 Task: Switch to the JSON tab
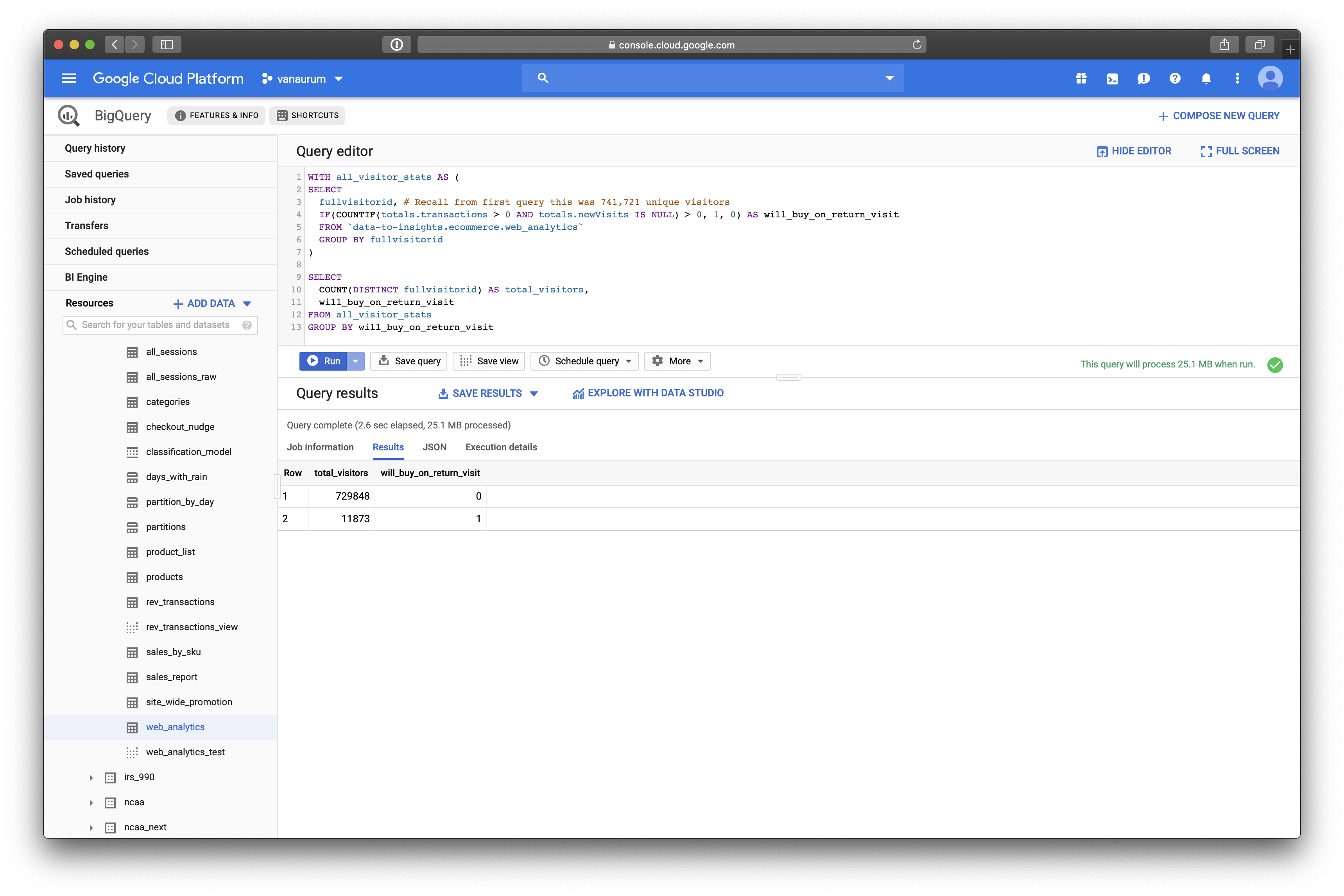tap(434, 447)
